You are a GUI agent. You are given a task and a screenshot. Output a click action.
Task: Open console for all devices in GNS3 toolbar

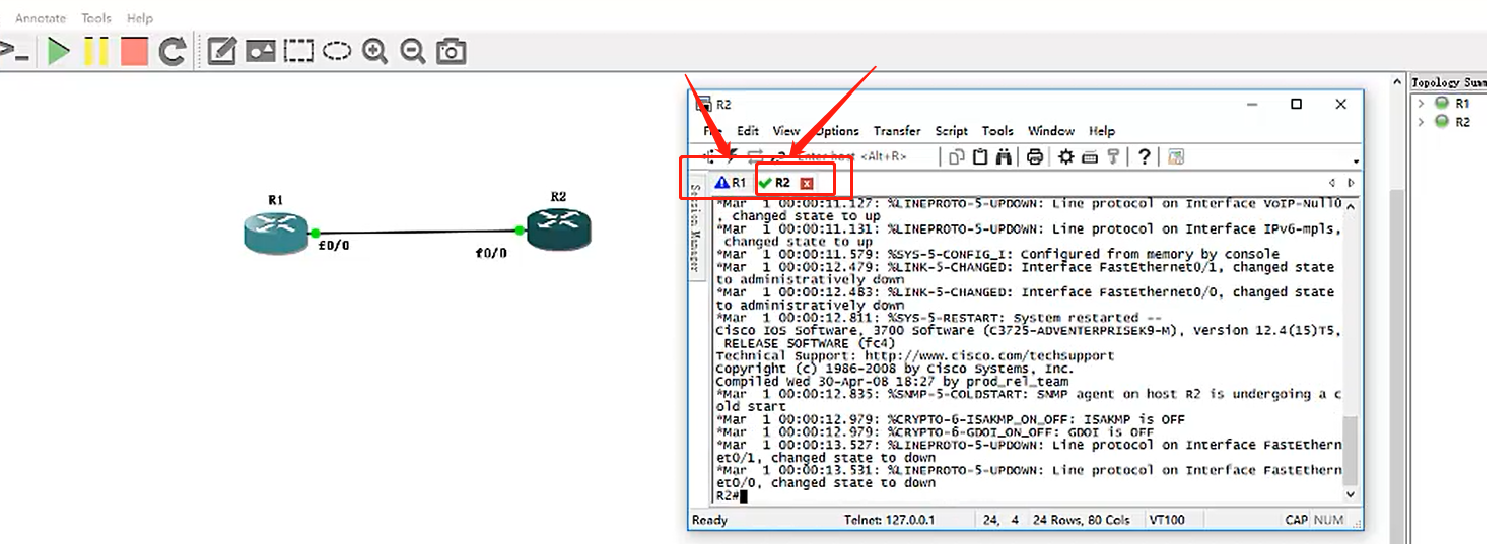coord(14,51)
